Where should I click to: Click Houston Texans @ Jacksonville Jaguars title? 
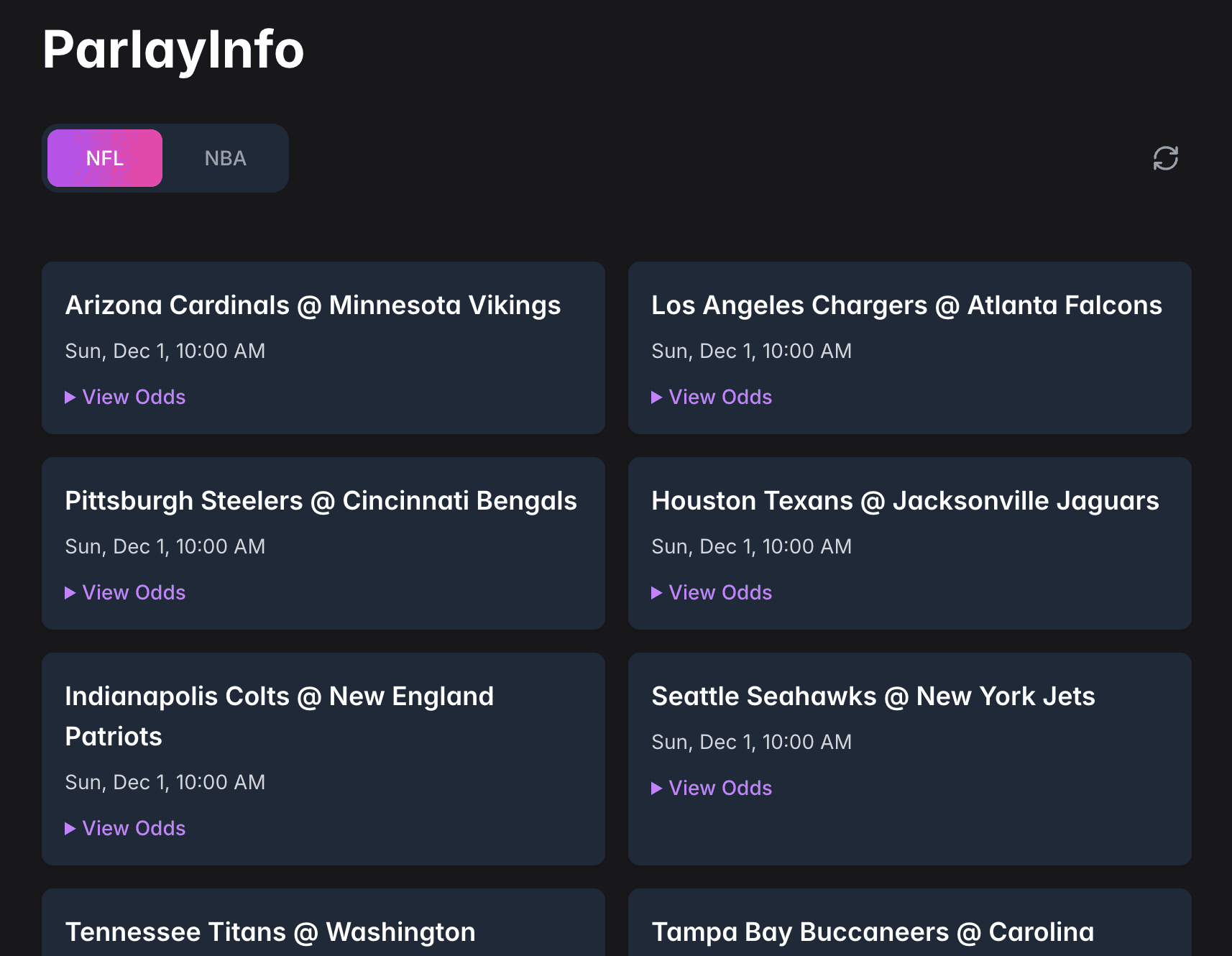click(x=905, y=501)
